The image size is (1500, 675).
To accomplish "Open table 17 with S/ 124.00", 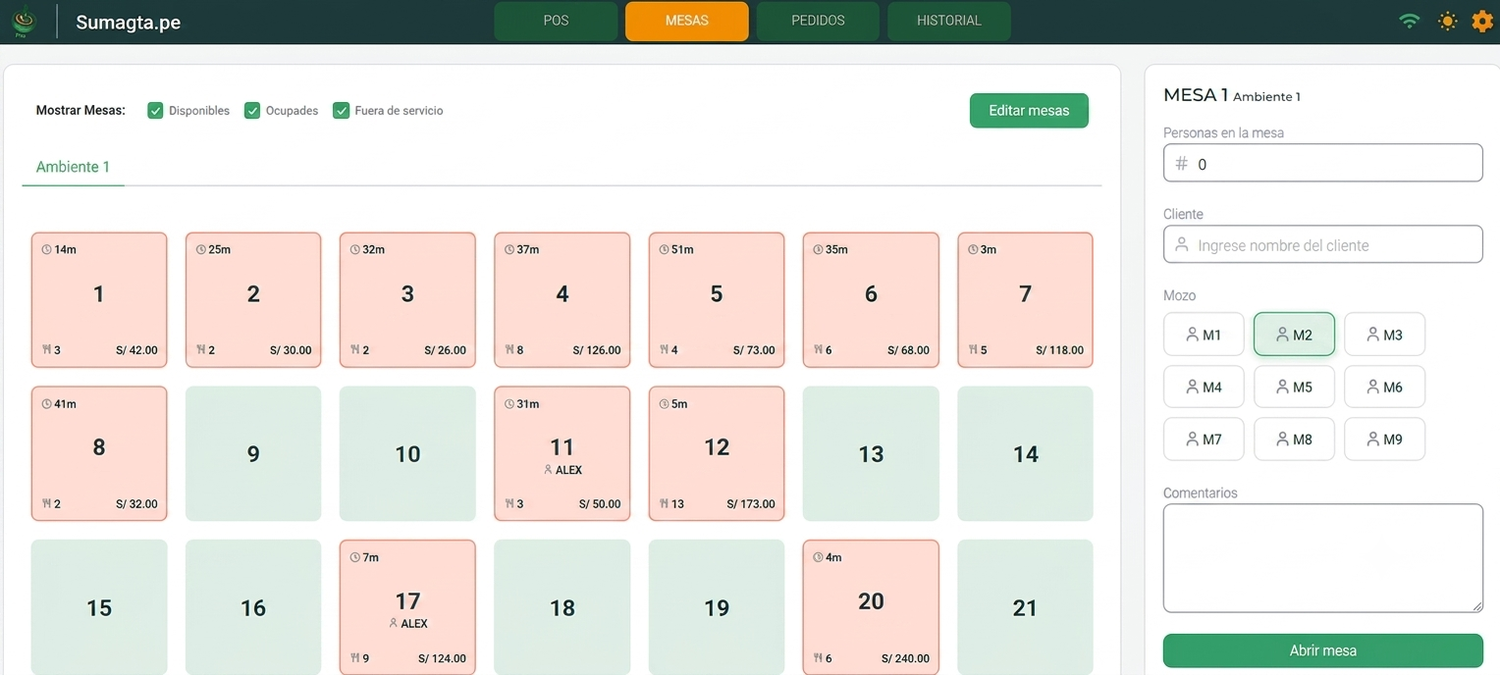I will pos(408,607).
